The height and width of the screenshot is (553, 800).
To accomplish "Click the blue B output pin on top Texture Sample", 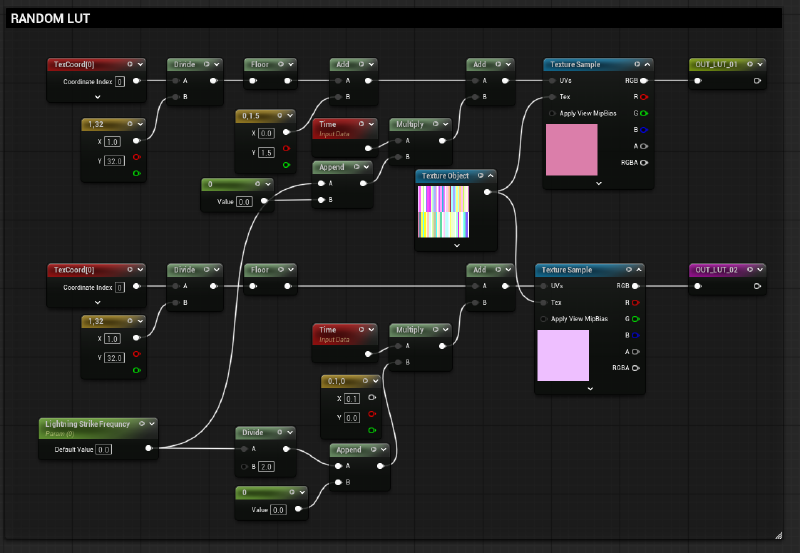I will click(643, 129).
